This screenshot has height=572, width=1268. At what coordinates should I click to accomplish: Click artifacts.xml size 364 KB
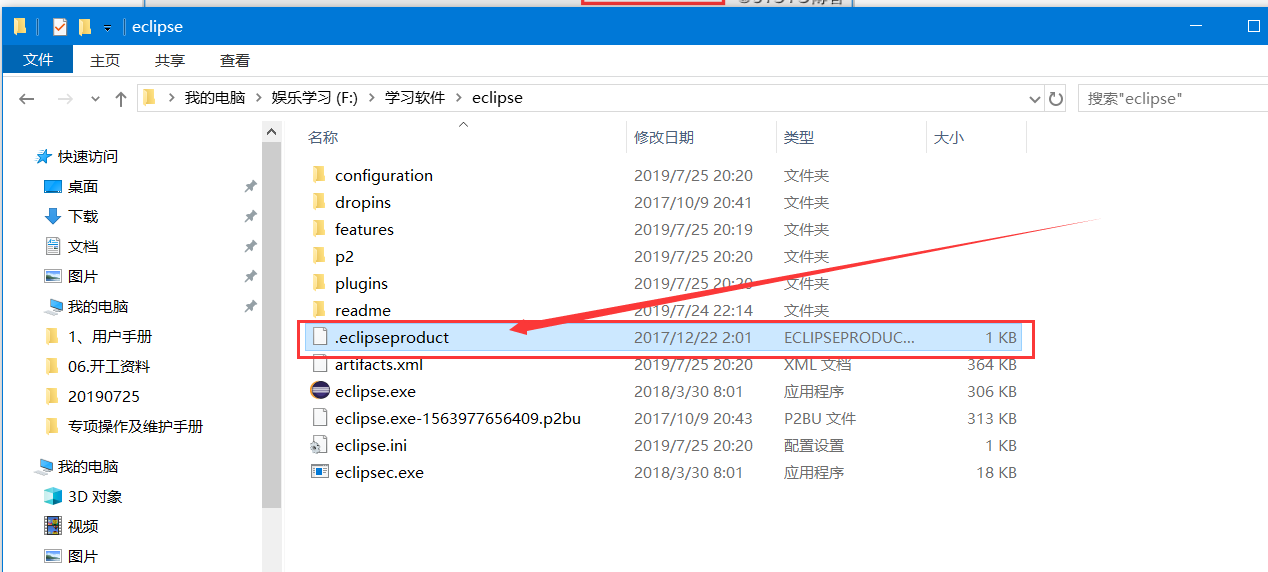(x=992, y=364)
